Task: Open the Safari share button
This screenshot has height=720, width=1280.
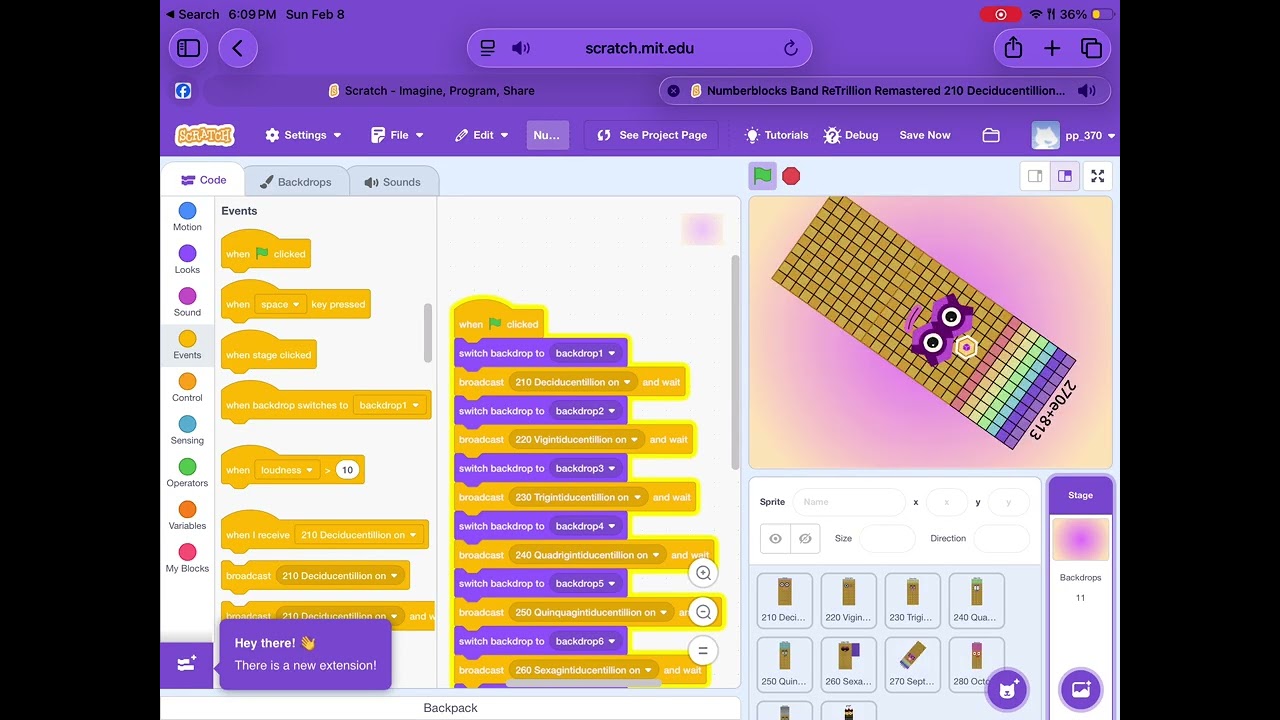Action: click(x=1013, y=48)
